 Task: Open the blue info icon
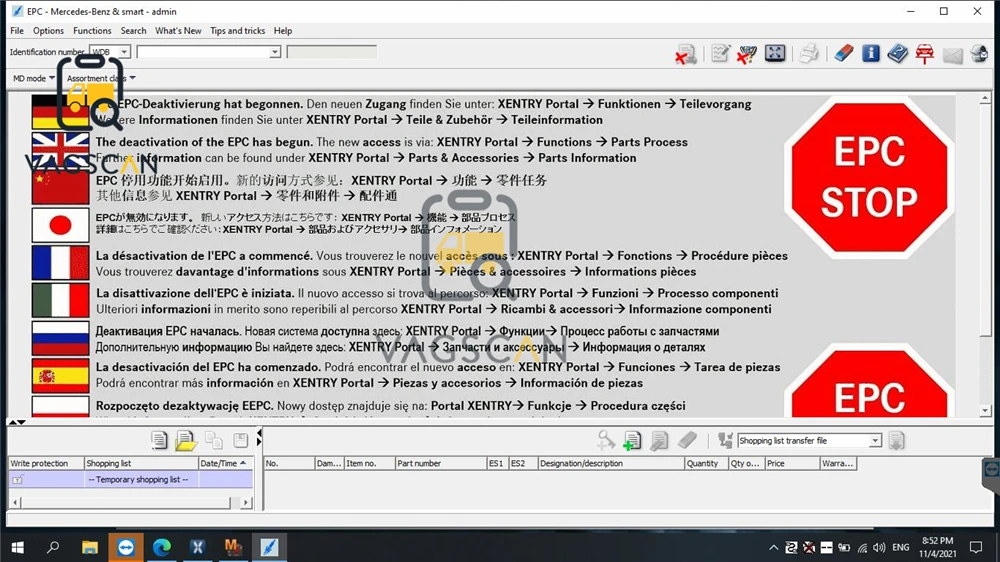coord(871,54)
